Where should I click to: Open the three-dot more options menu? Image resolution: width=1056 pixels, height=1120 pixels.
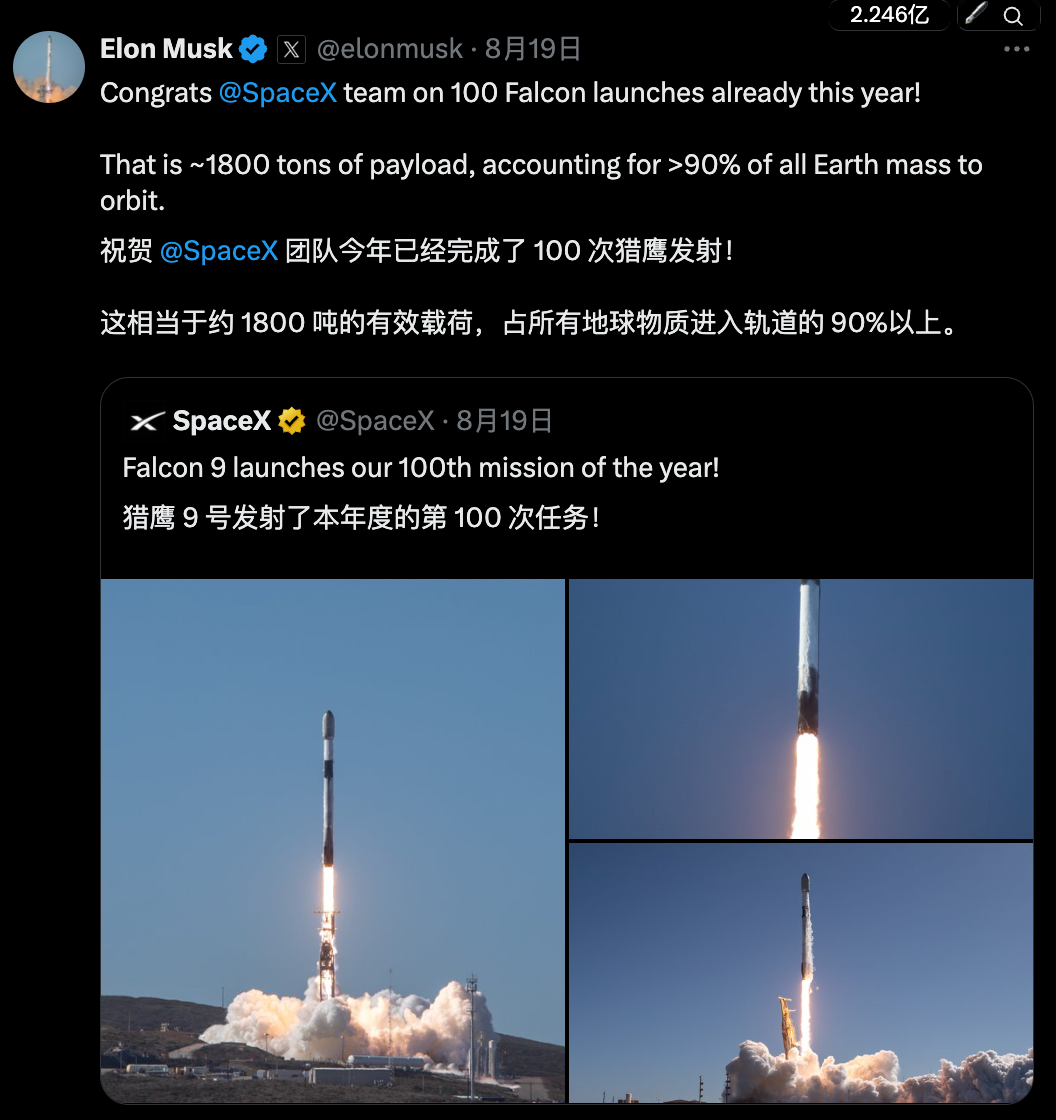click(1016, 49)
